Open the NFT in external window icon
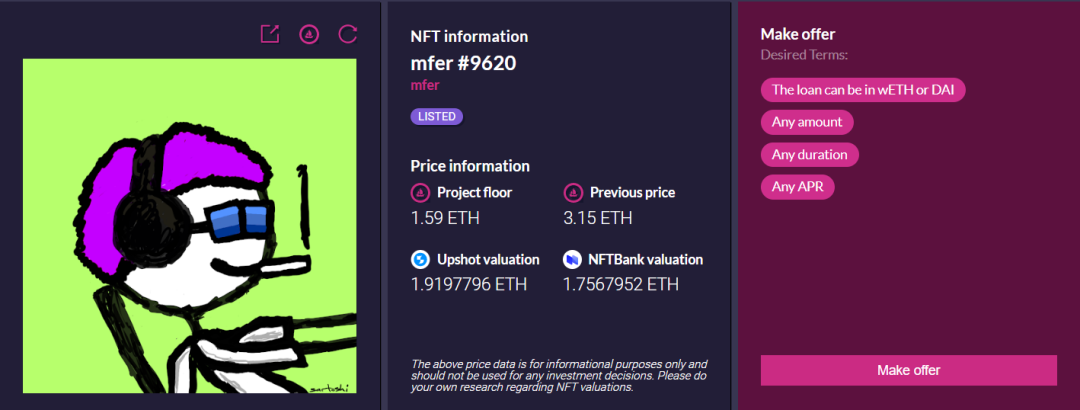Screen dimensions: 1080x410 click(270, 34)
